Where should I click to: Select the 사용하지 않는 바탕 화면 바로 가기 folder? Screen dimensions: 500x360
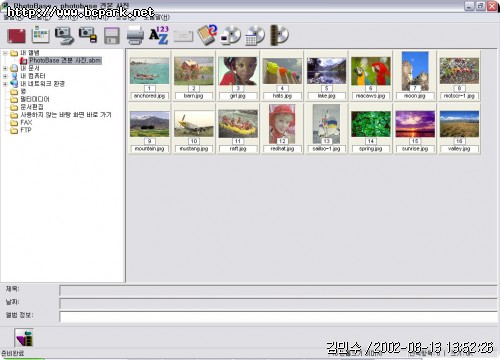[x=66, y=115]
